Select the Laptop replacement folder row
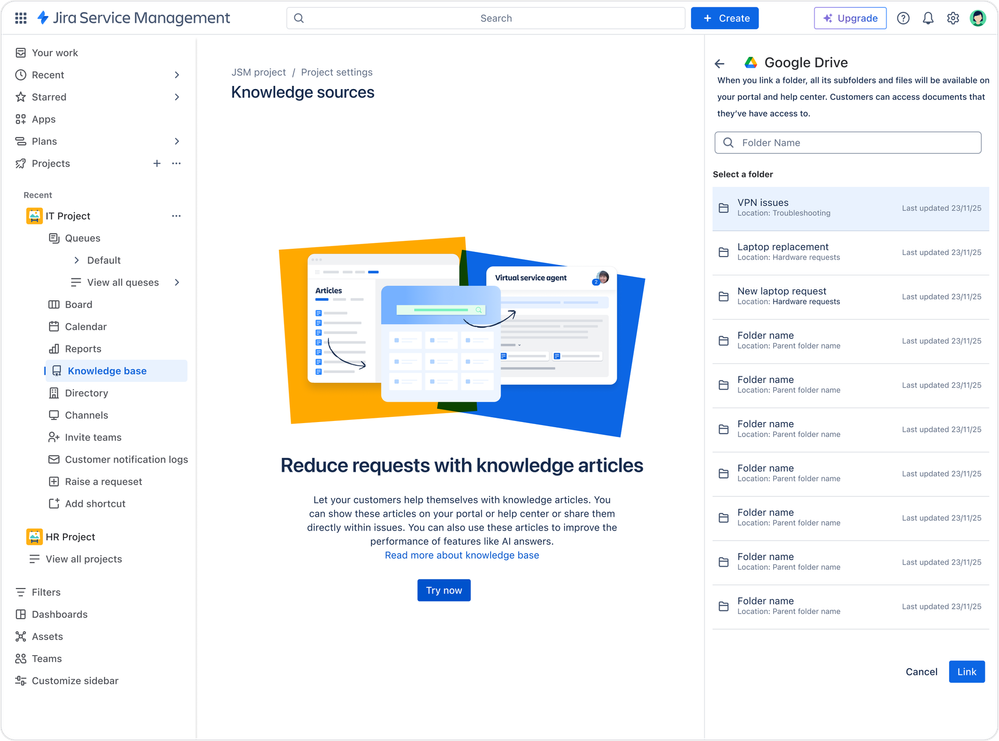The height and width of the screenshot is (741, 999). pos(851,253)
